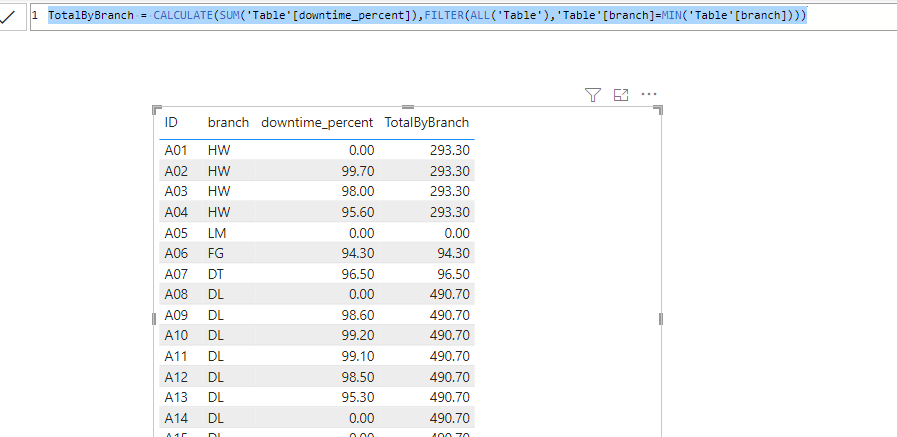The image size is (897, 437).
Task: Open Focus mode on the table visual
Action: pyautogui.click(x=621, y=95)
